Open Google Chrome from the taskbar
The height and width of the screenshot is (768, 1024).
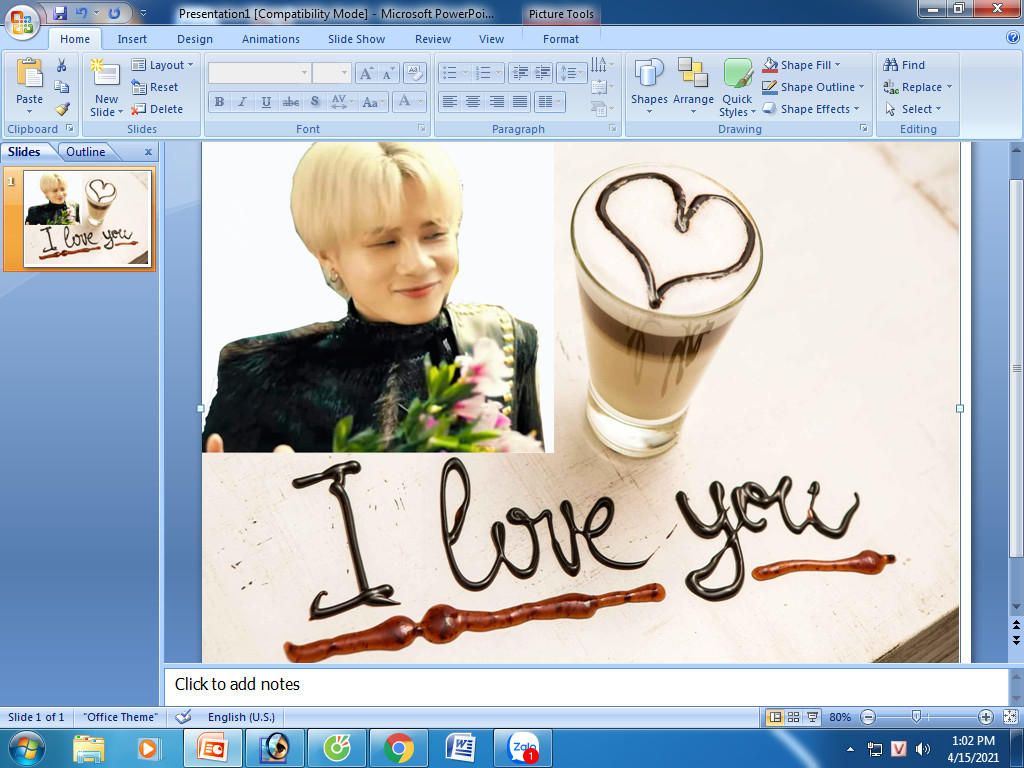pos(399,748)
